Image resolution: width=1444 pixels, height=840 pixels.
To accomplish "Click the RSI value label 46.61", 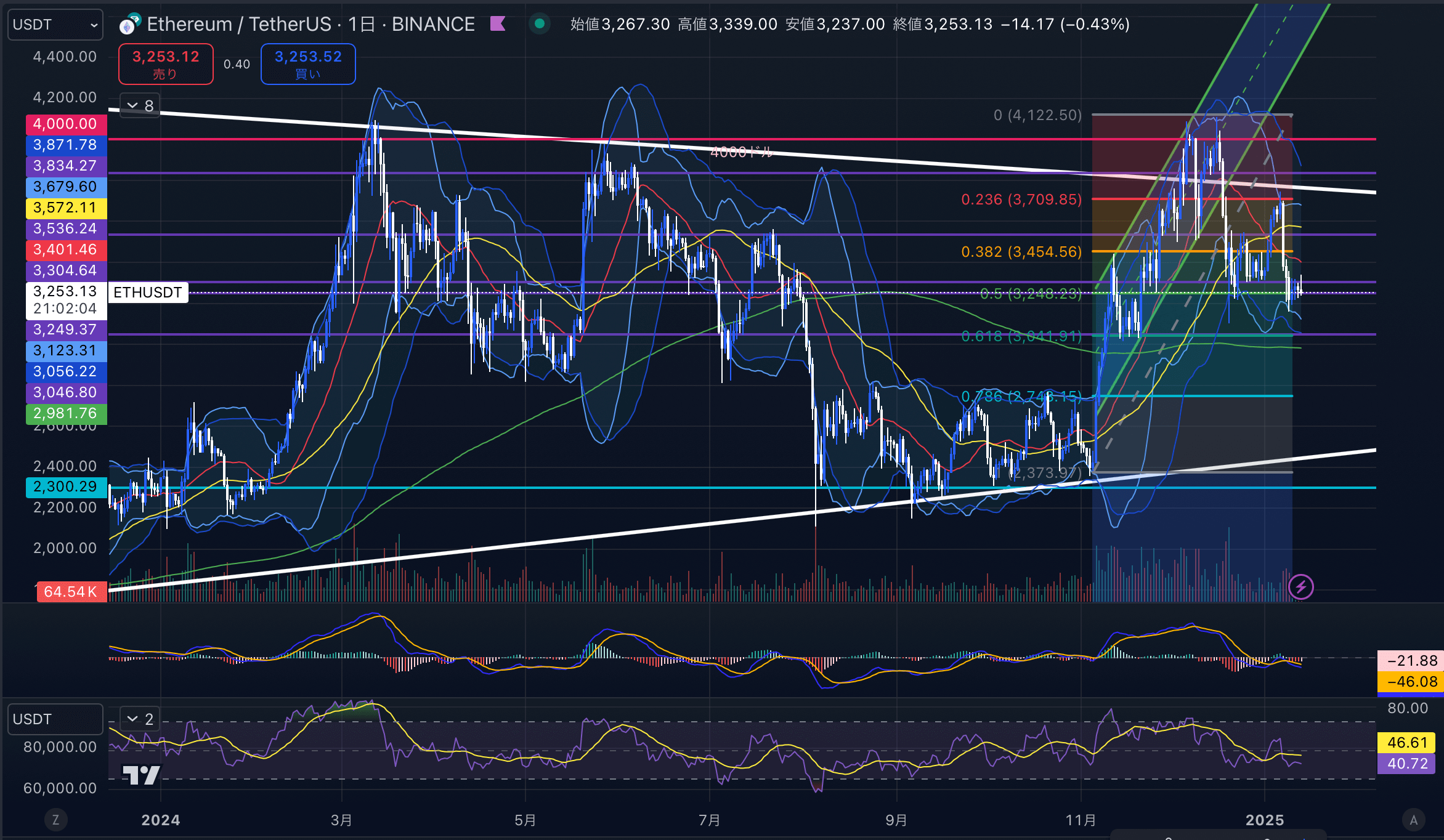I will pos(1407,743).
